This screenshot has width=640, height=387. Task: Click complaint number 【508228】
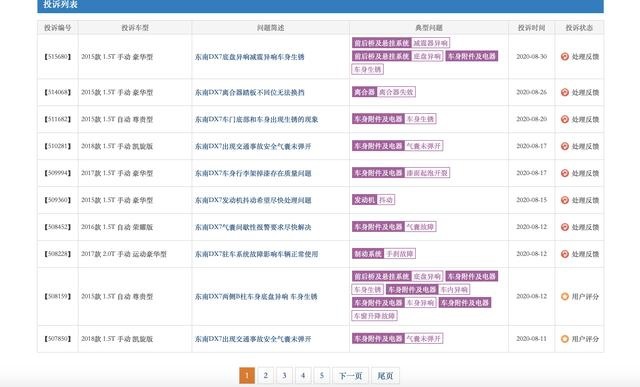(x=58, y=254)
